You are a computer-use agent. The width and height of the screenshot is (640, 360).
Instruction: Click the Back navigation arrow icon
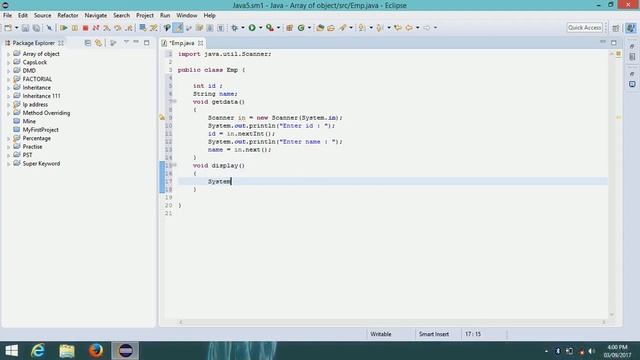409,28
